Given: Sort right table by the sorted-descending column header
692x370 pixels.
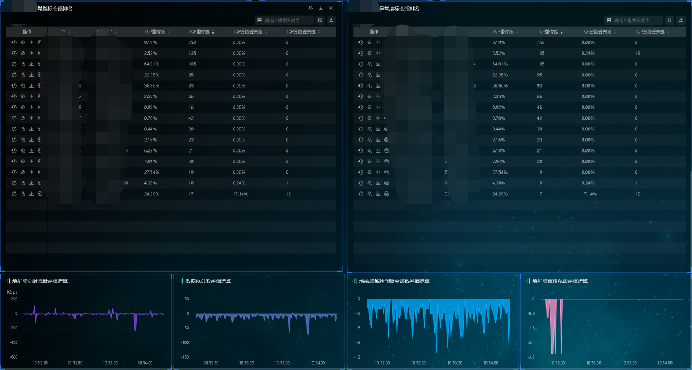Looking at the screenshot, I should click(550, 32).
